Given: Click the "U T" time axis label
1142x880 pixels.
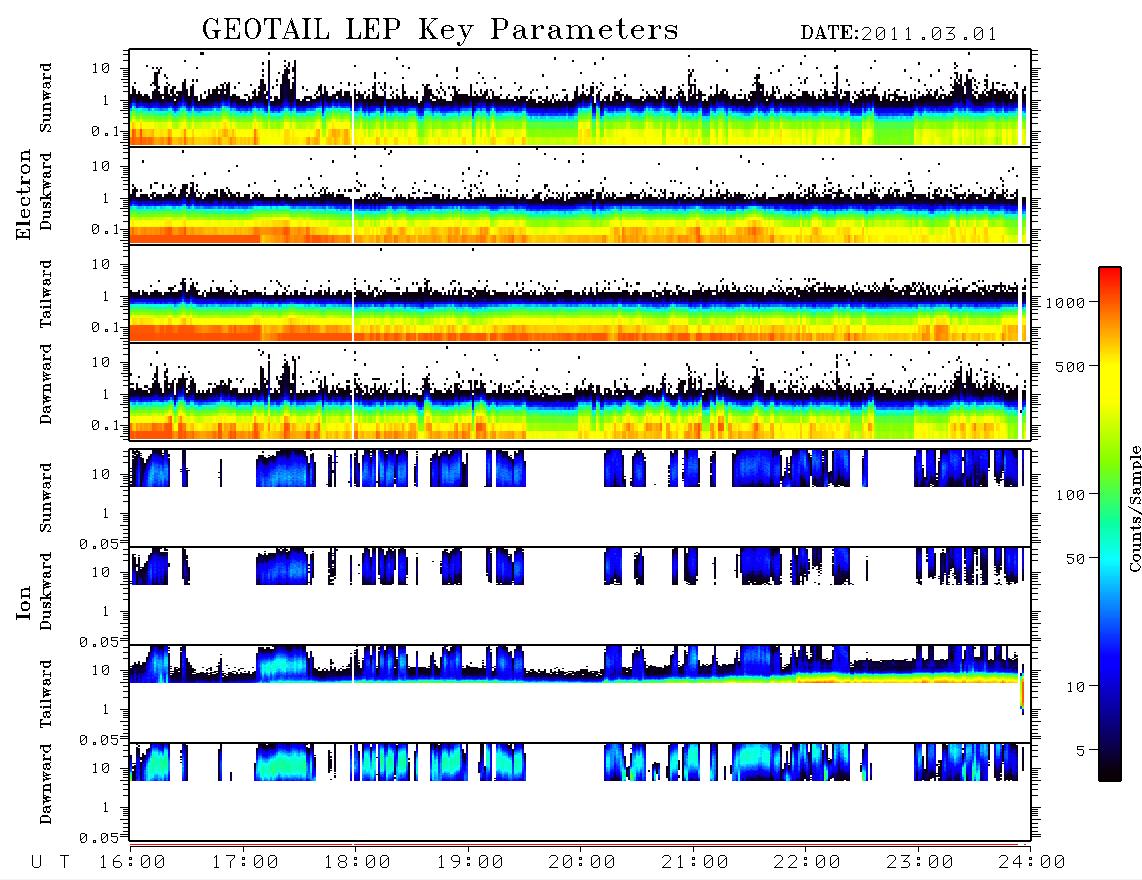Looking at the screenshot, I should pos(50,862).
